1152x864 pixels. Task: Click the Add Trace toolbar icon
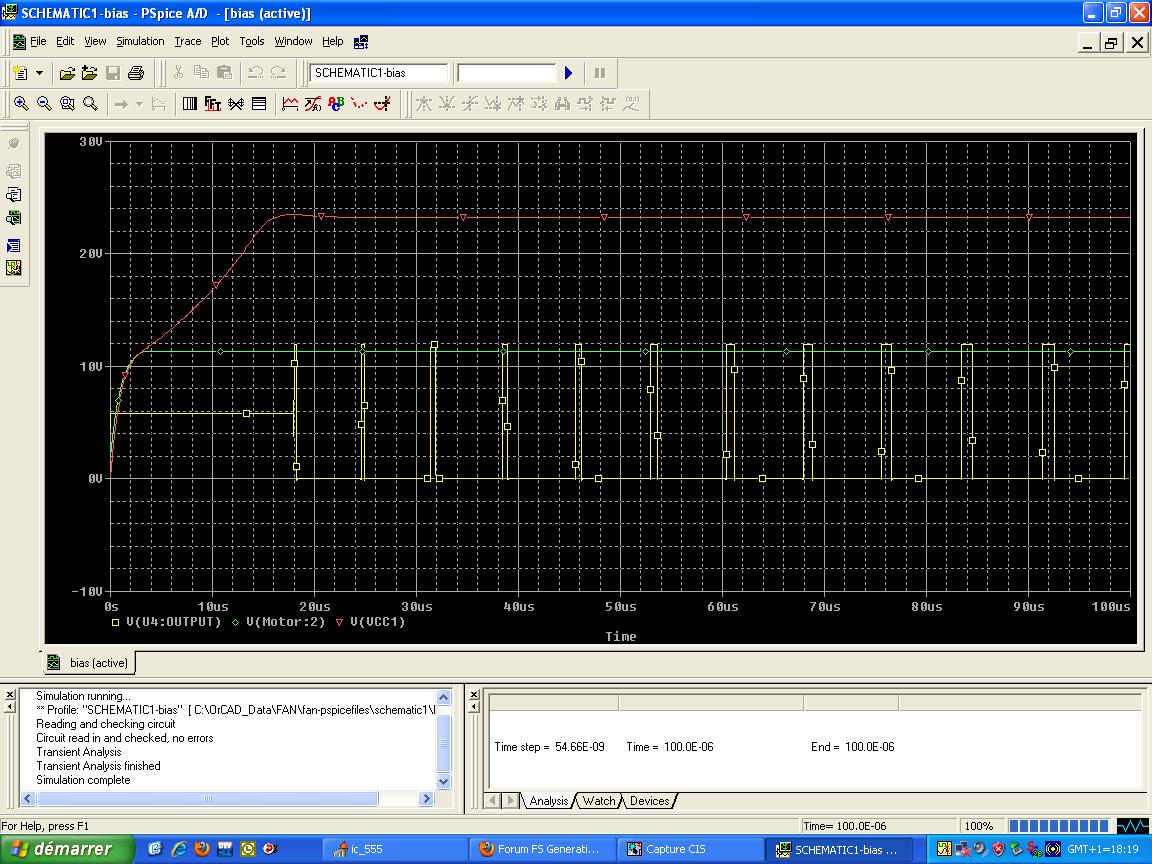[290, 103]
